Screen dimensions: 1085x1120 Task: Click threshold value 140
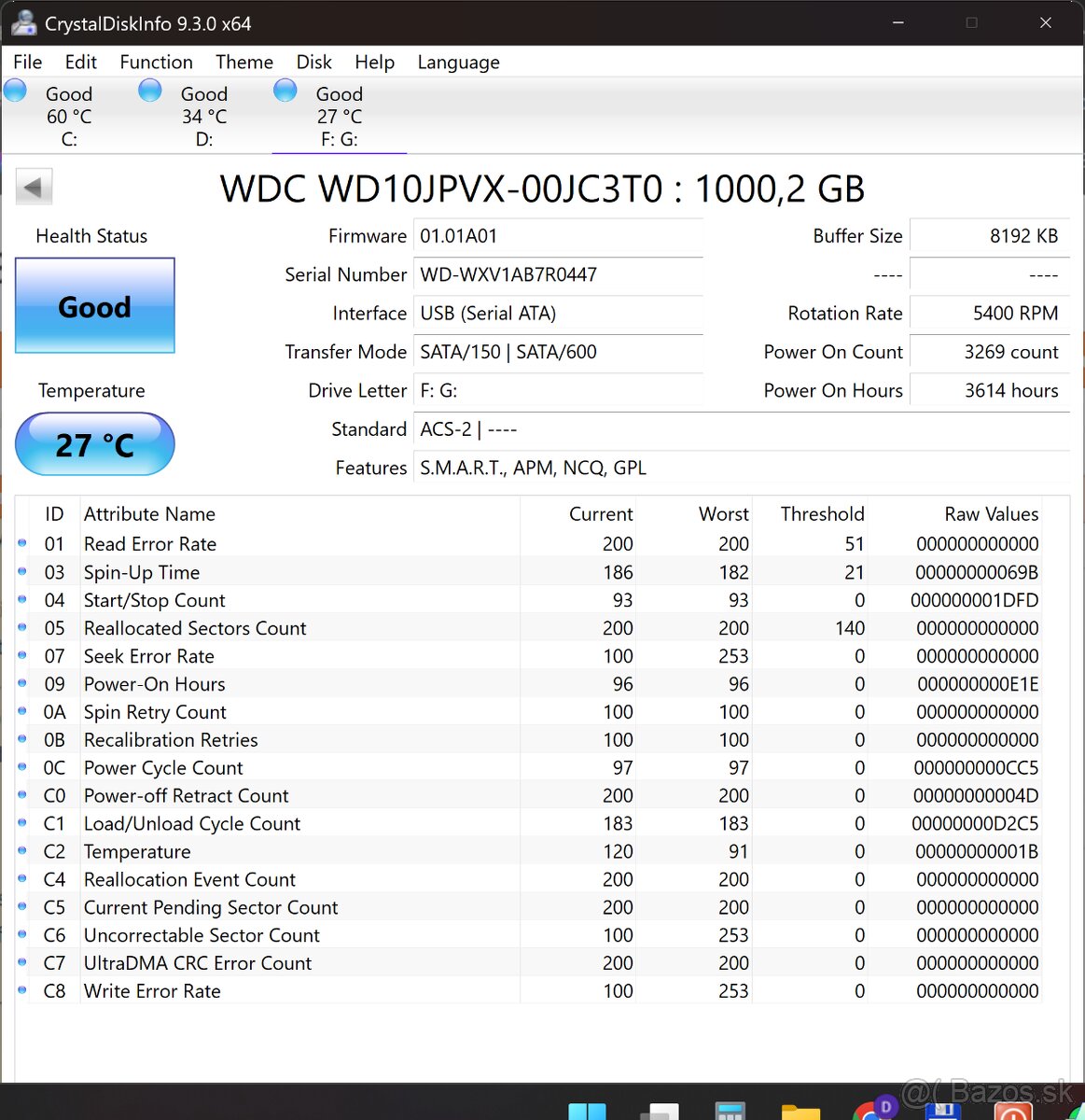pos(850,628)
